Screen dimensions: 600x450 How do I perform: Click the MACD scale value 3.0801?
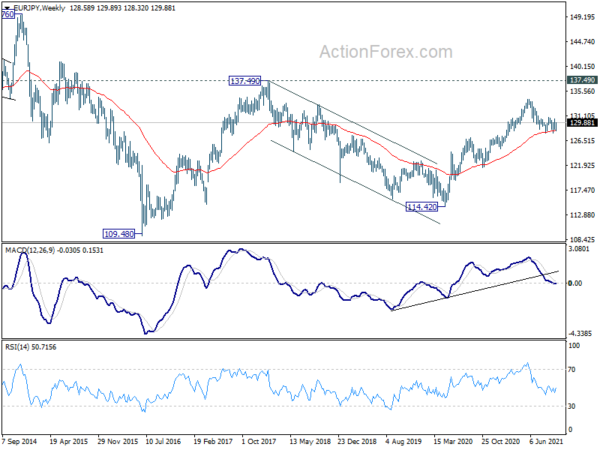579,249
